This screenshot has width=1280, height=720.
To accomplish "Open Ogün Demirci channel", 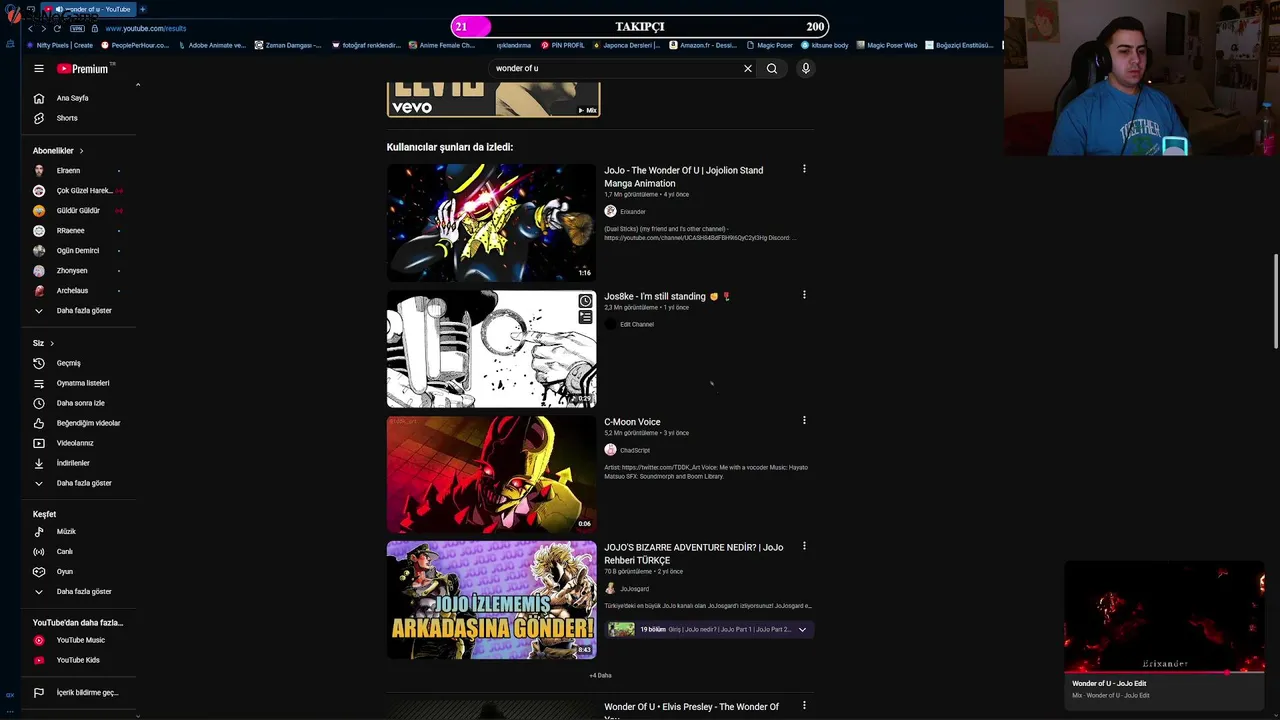I will pos(78,251).
